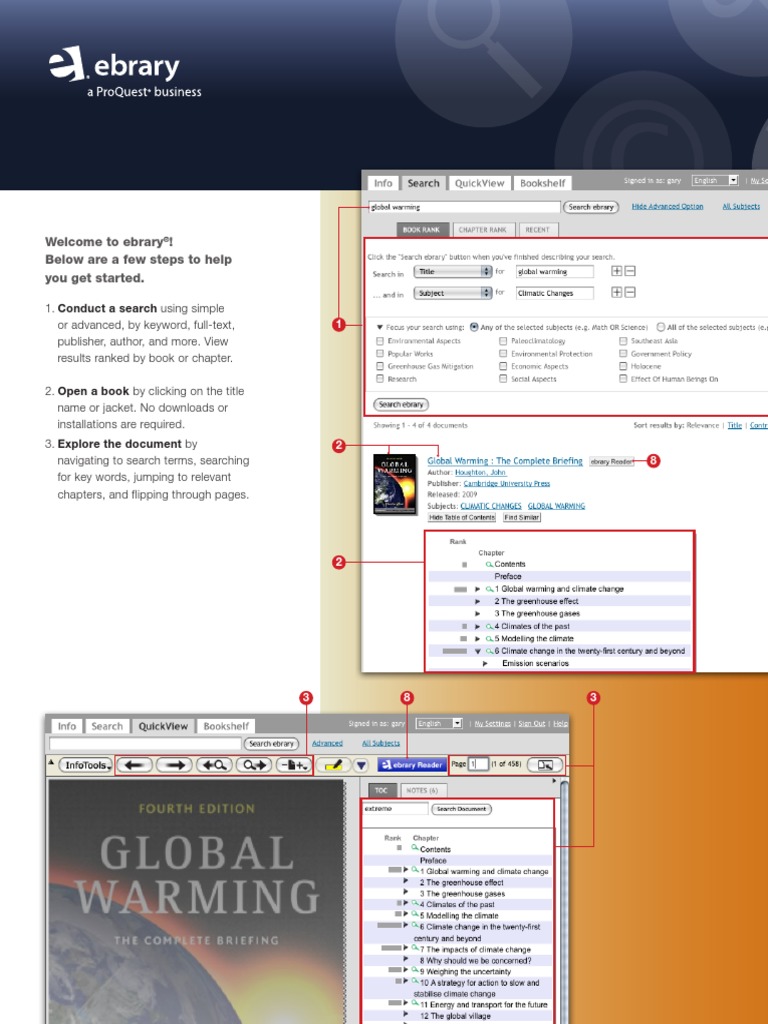Viewport: 768px width, 1024px height.
Task: Expand '2 The greenhouse effect' in search results
Action: point(477,601)
